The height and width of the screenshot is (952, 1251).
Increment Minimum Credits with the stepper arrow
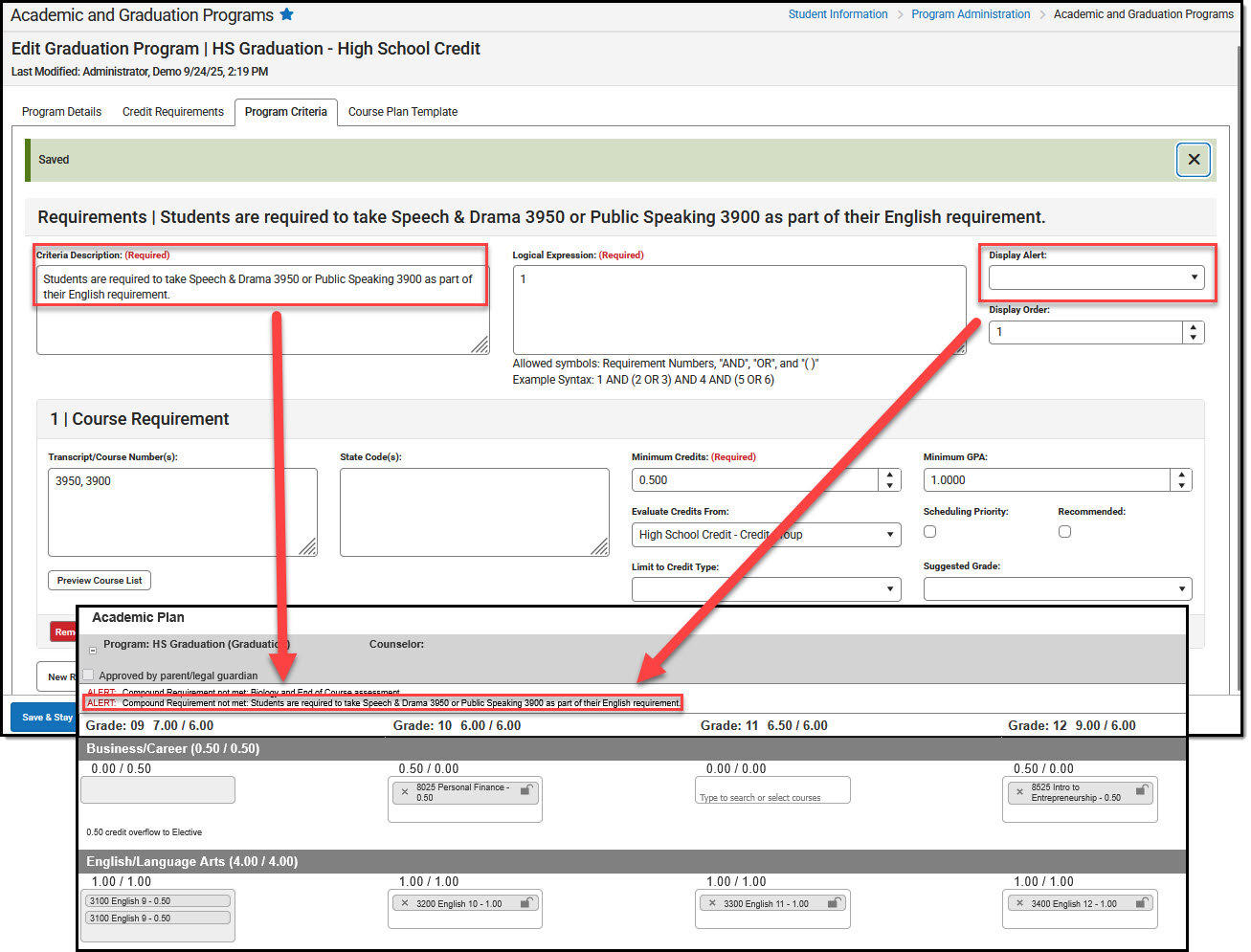click(888, 474)
